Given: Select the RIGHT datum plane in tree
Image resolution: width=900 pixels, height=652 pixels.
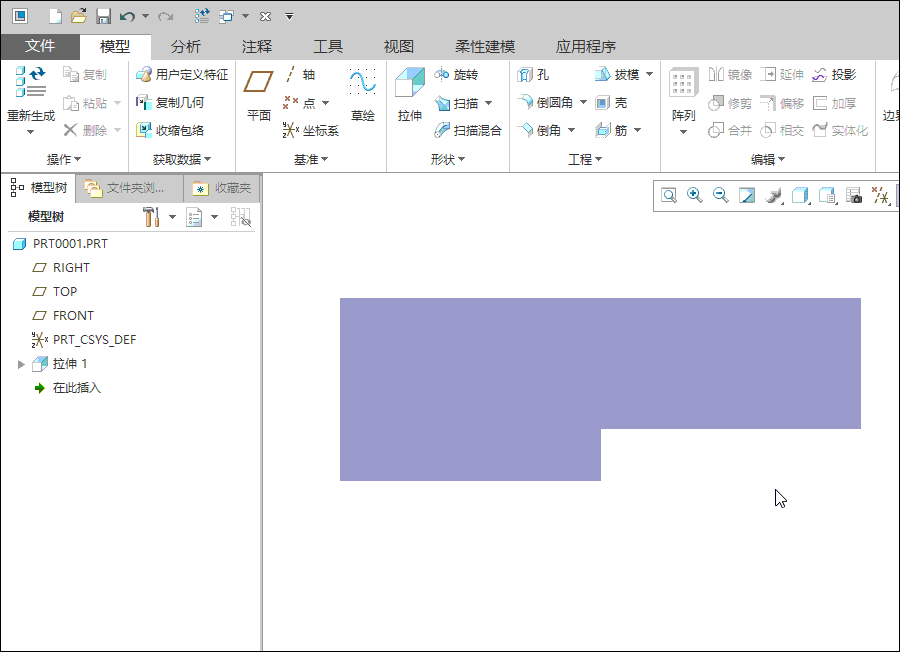Looking at the screenshot, I should [61, 267].
